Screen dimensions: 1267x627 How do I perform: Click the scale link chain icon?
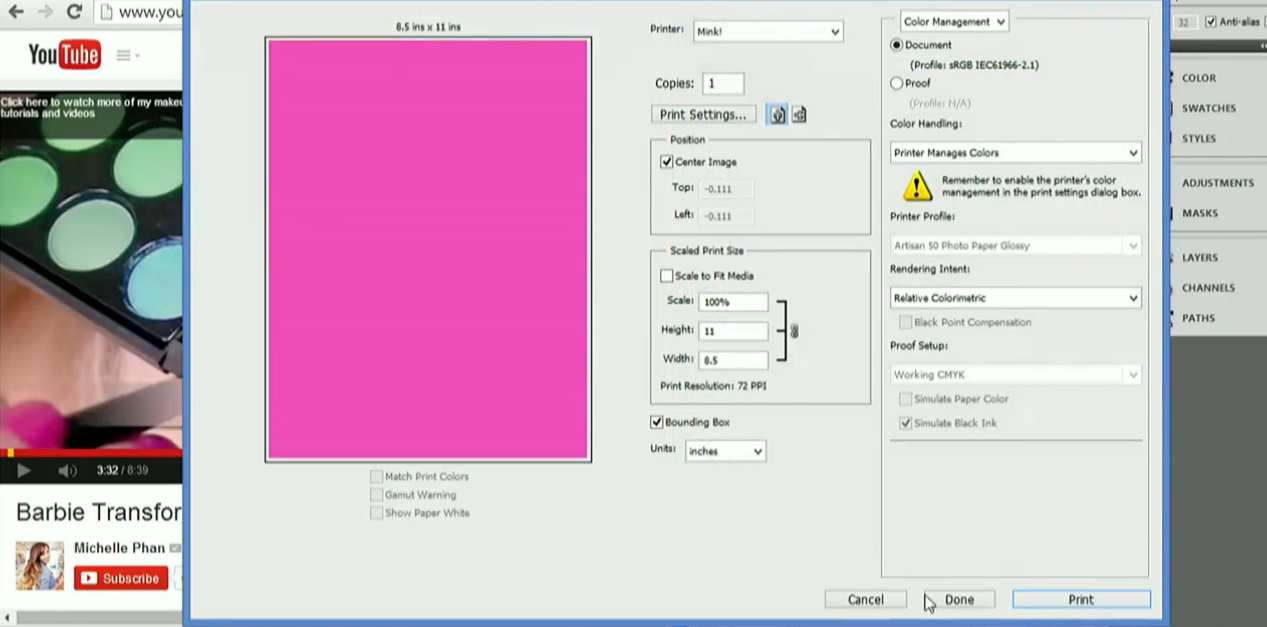point(794,331)
